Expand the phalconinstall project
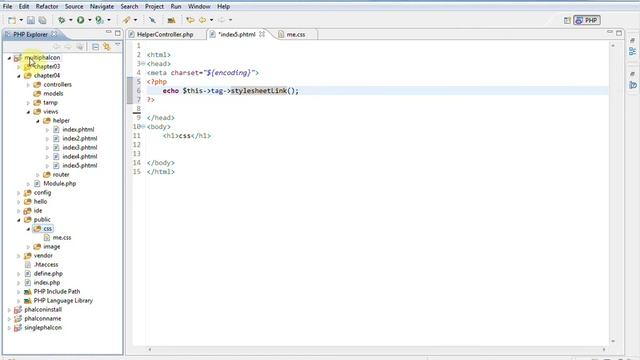640x360 pixels. point(9,310)
